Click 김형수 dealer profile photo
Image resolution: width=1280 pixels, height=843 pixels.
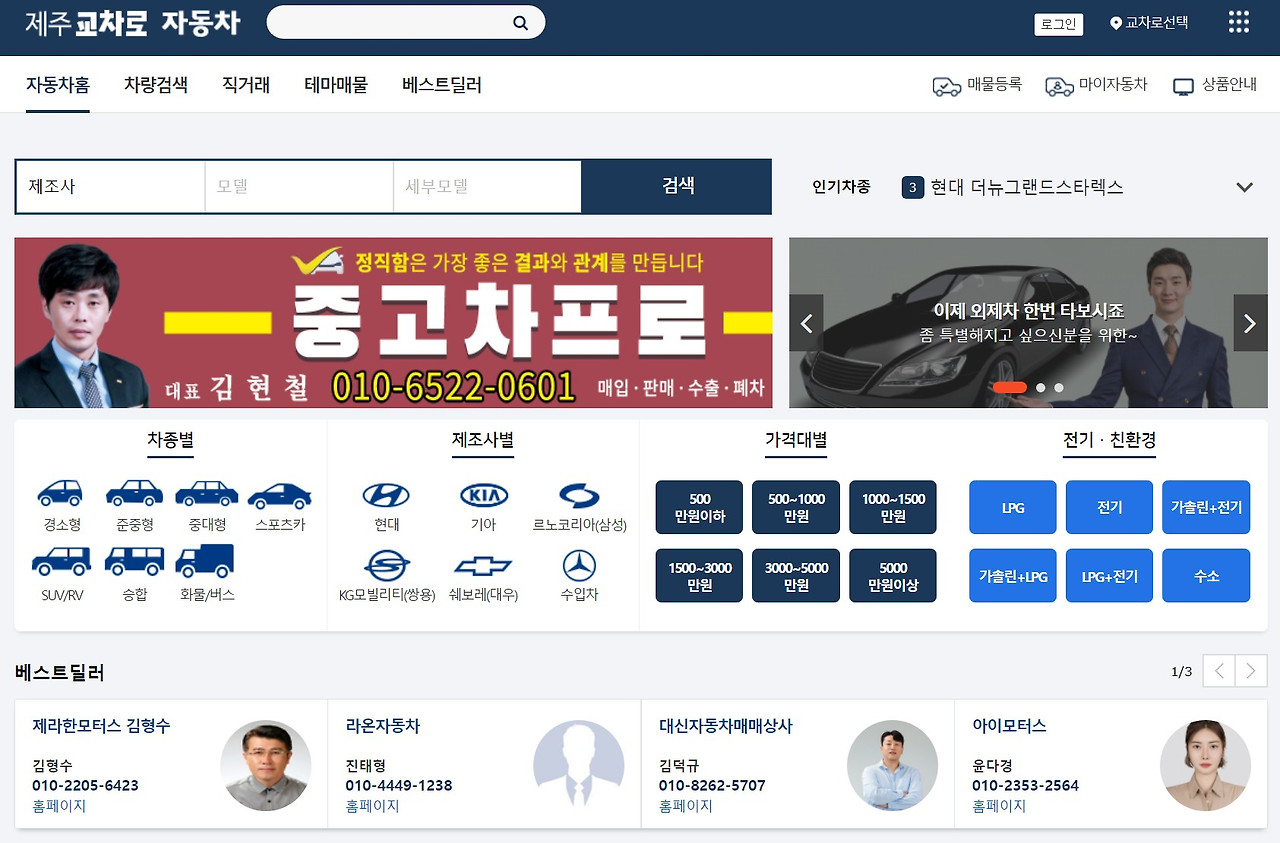coord(266,765)
